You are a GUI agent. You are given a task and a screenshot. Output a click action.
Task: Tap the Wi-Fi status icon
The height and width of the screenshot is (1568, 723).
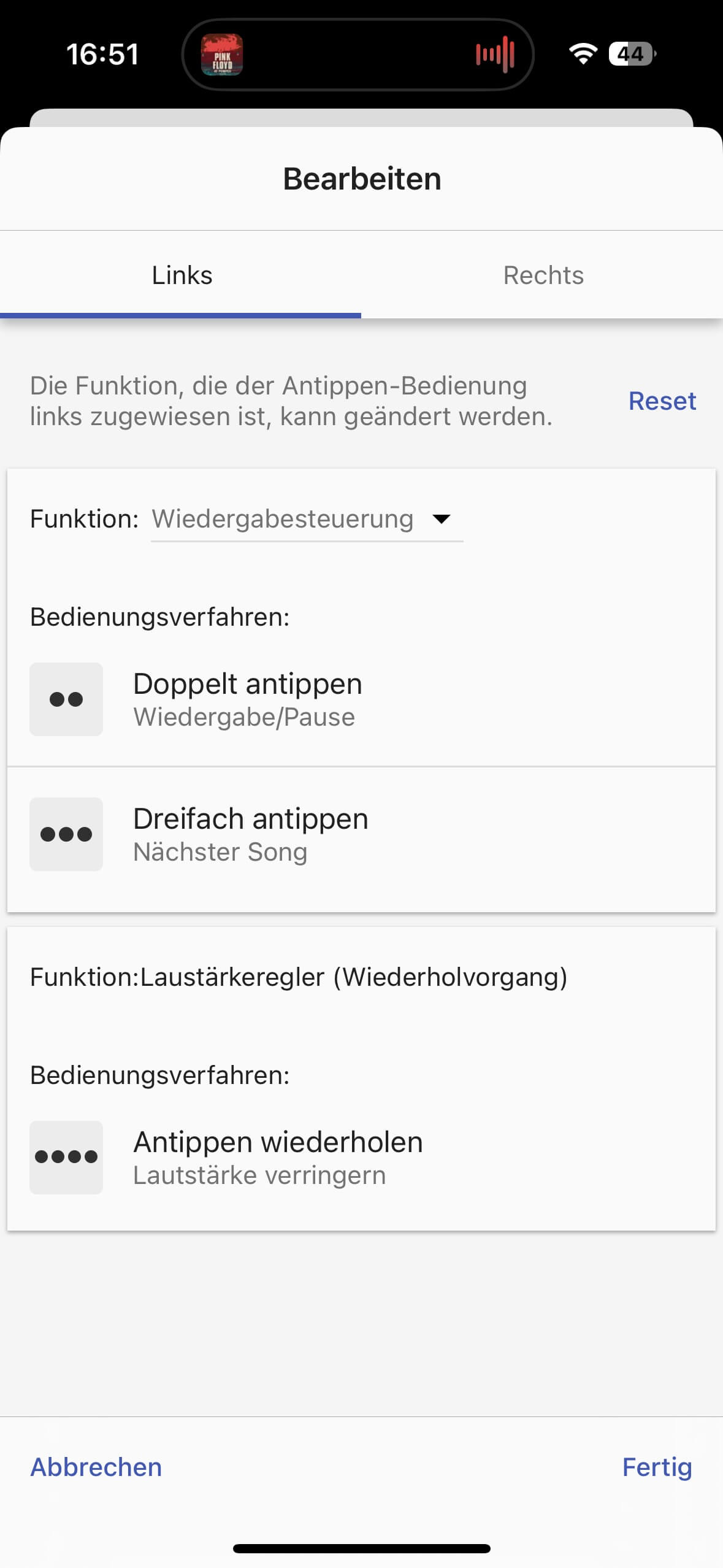(583, 54)
